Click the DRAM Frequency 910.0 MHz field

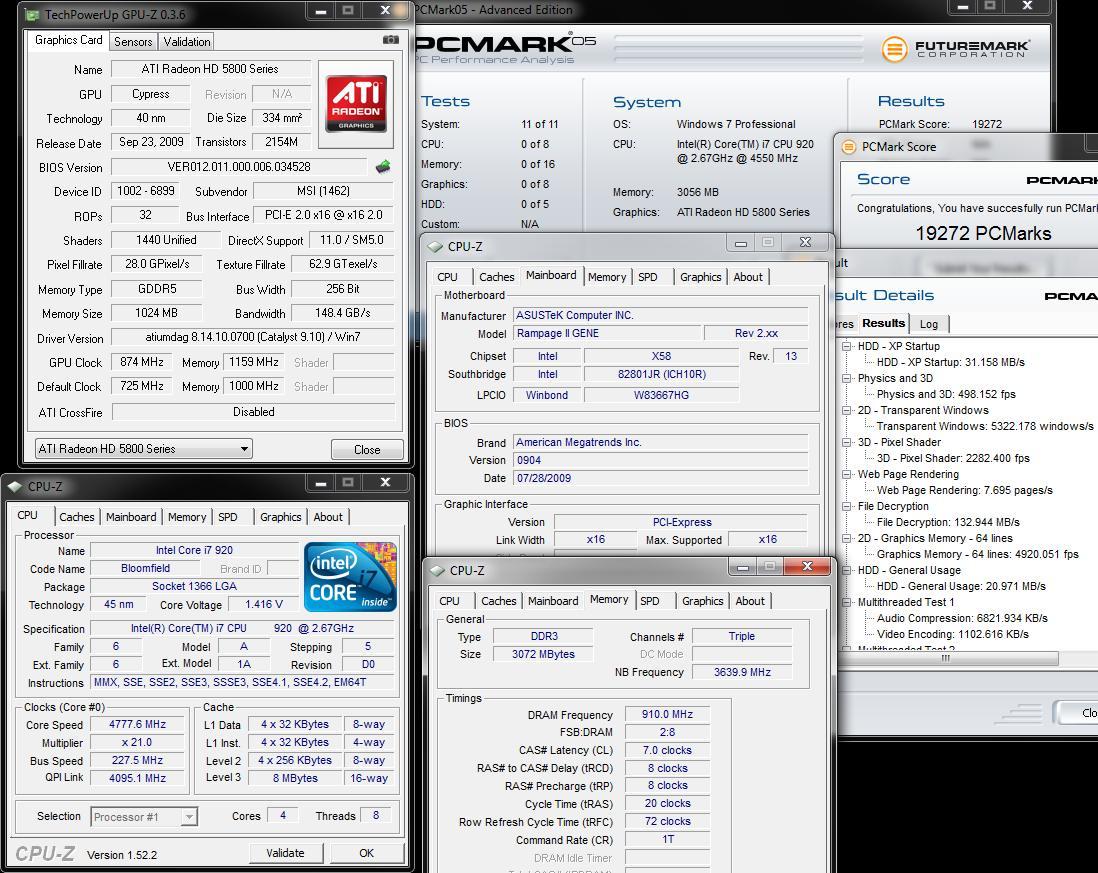[667, 714]
